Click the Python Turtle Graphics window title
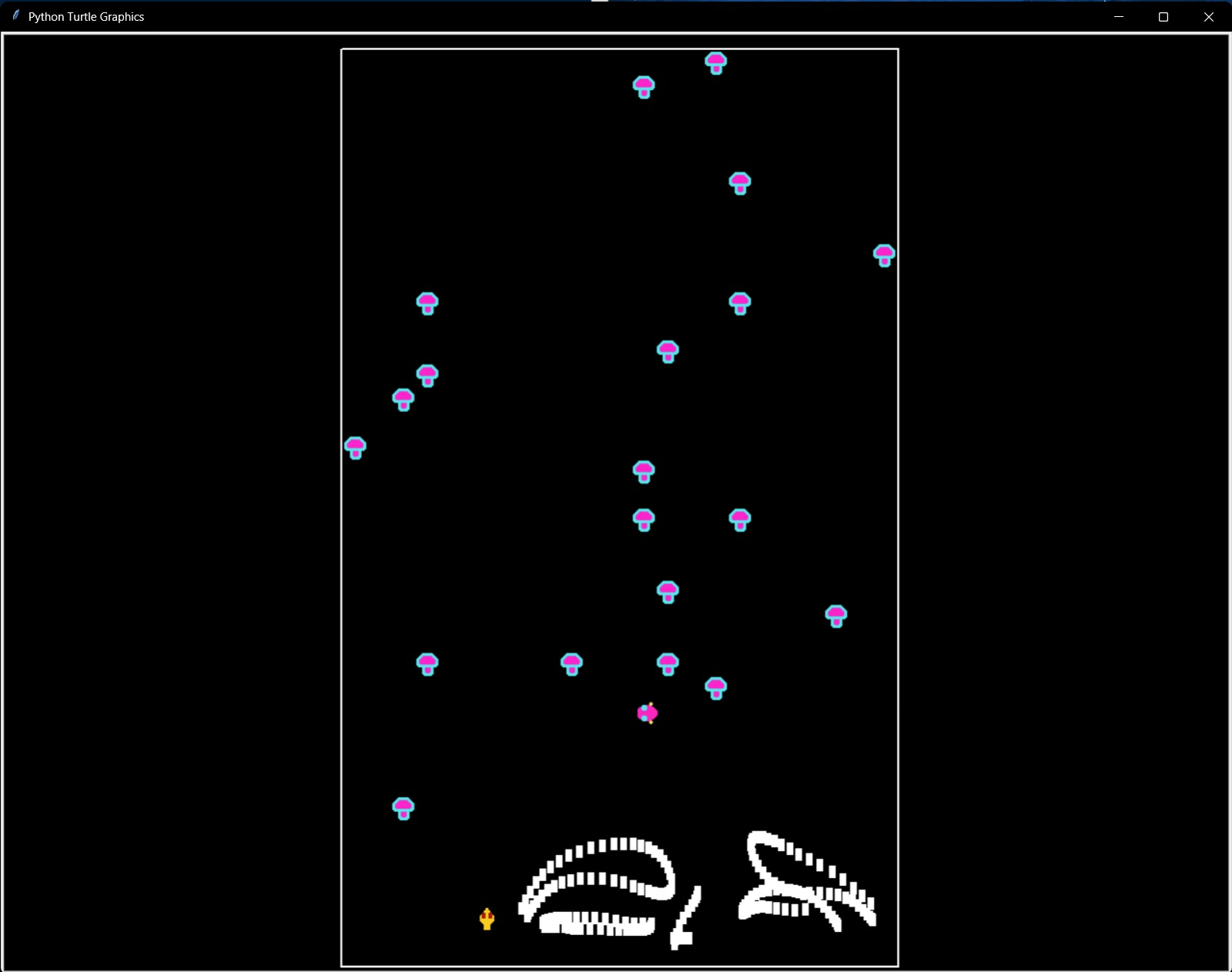 [x=86, y=16]
